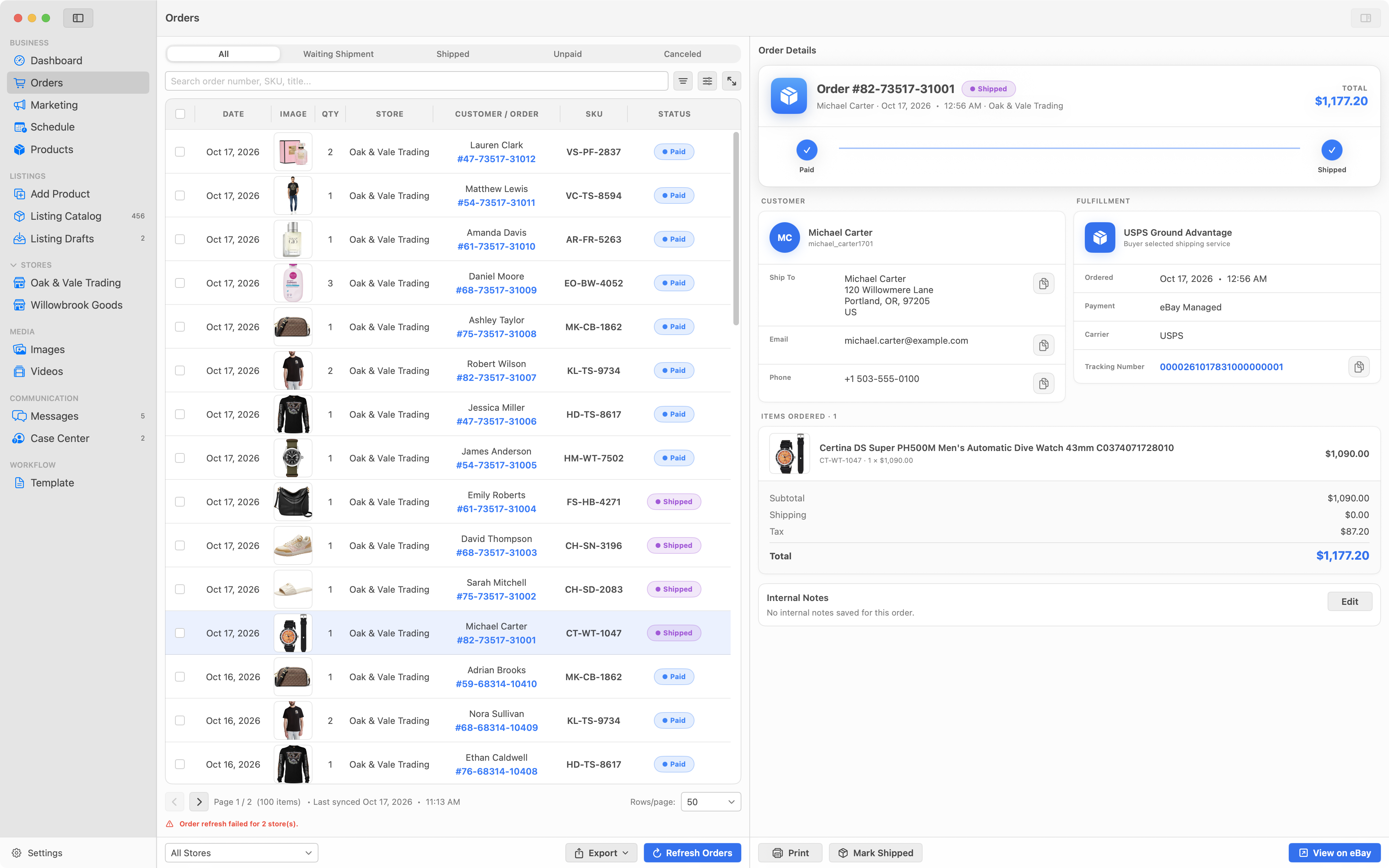
Task: Click the Refresh Orders button
Action: [692, 853]
